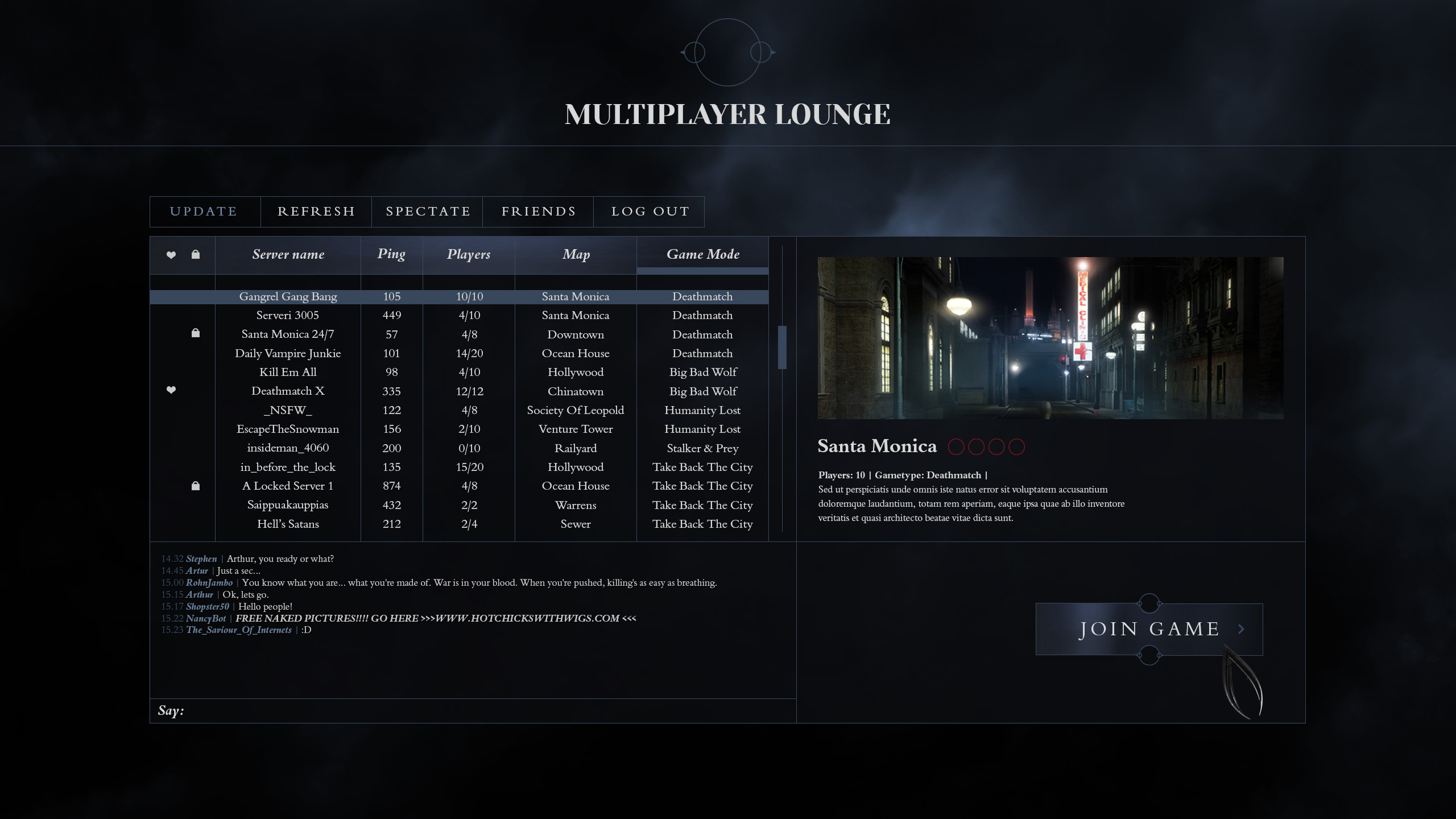This screenshot has width=1456, height=819.
Task: Click the lock icon beside Santa Monica 24/7
Action: [196, 333]
